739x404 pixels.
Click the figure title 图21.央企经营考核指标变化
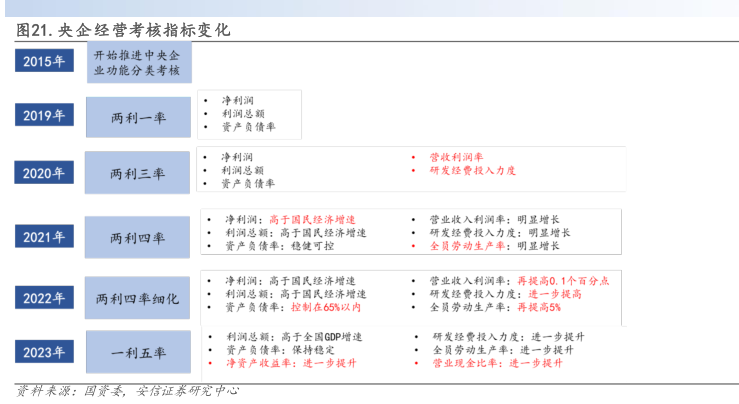point(123,30)
